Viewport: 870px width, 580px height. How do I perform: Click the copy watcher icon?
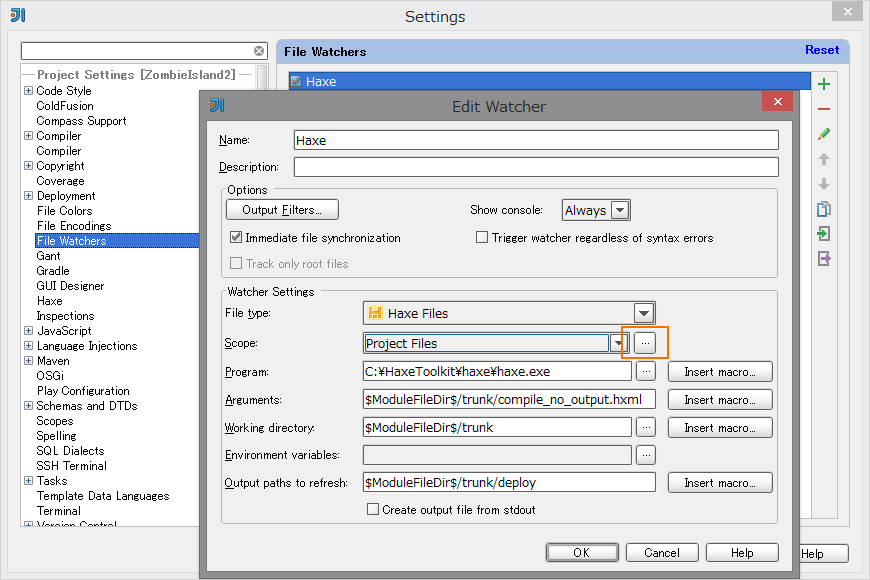[x=824, y=209]
